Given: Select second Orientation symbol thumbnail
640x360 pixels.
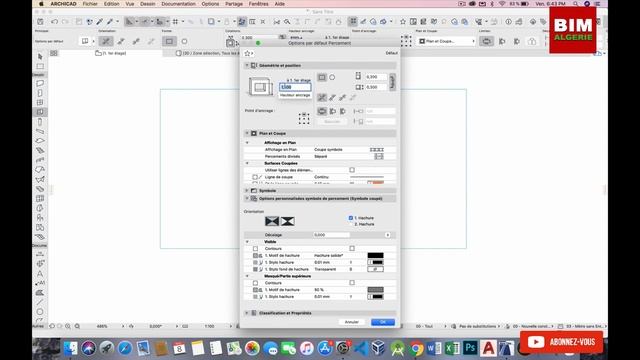Looking at the screenshot, I should click(x=287, y=221).
